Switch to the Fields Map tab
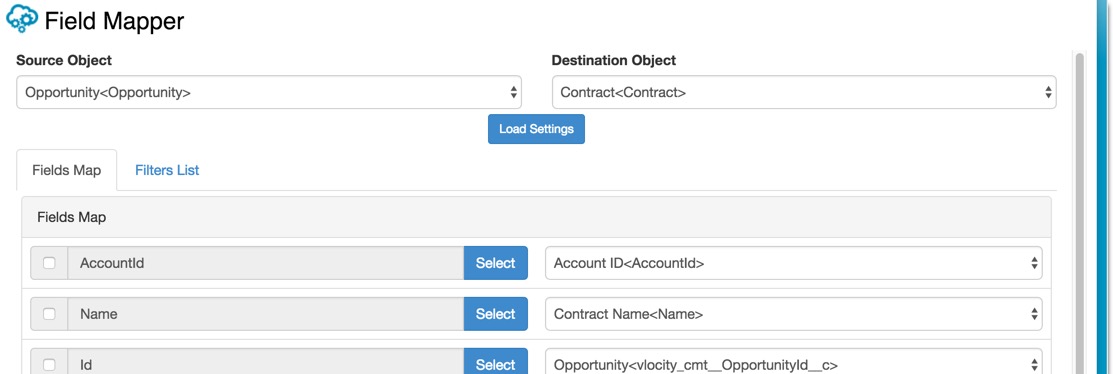The width and height of the screenshot is (1113, 374). [x=67, y=170]
